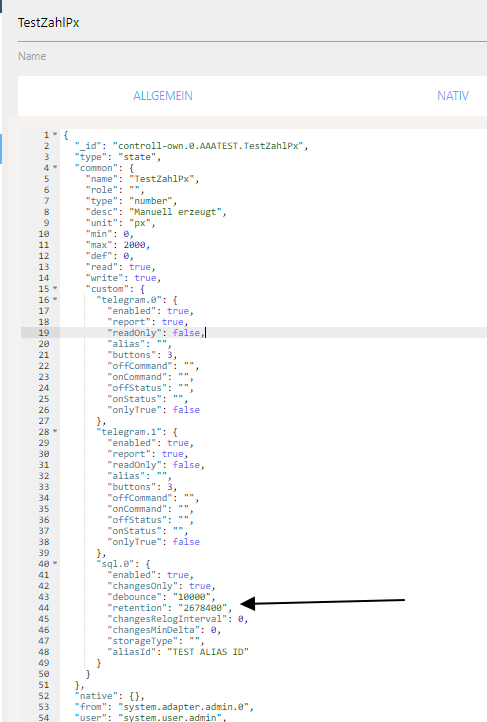Click the "type": "state" line
This screenshot has width=487, height=722.
tap(118, 157)
